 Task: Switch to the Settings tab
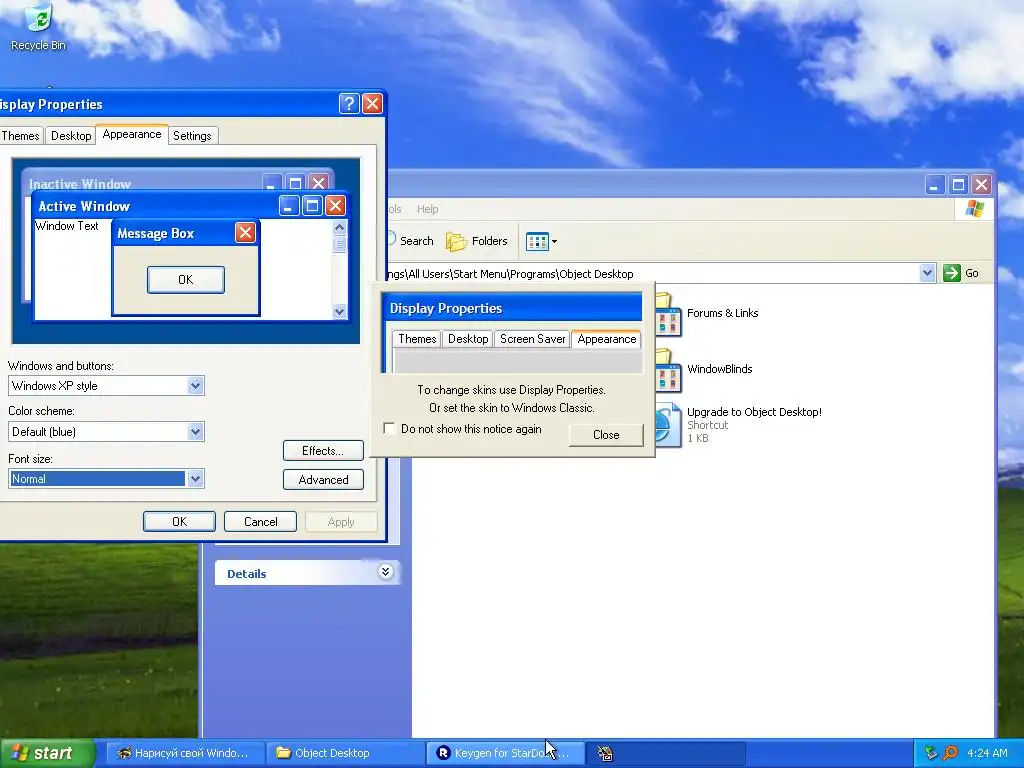(x=192, y=136)
